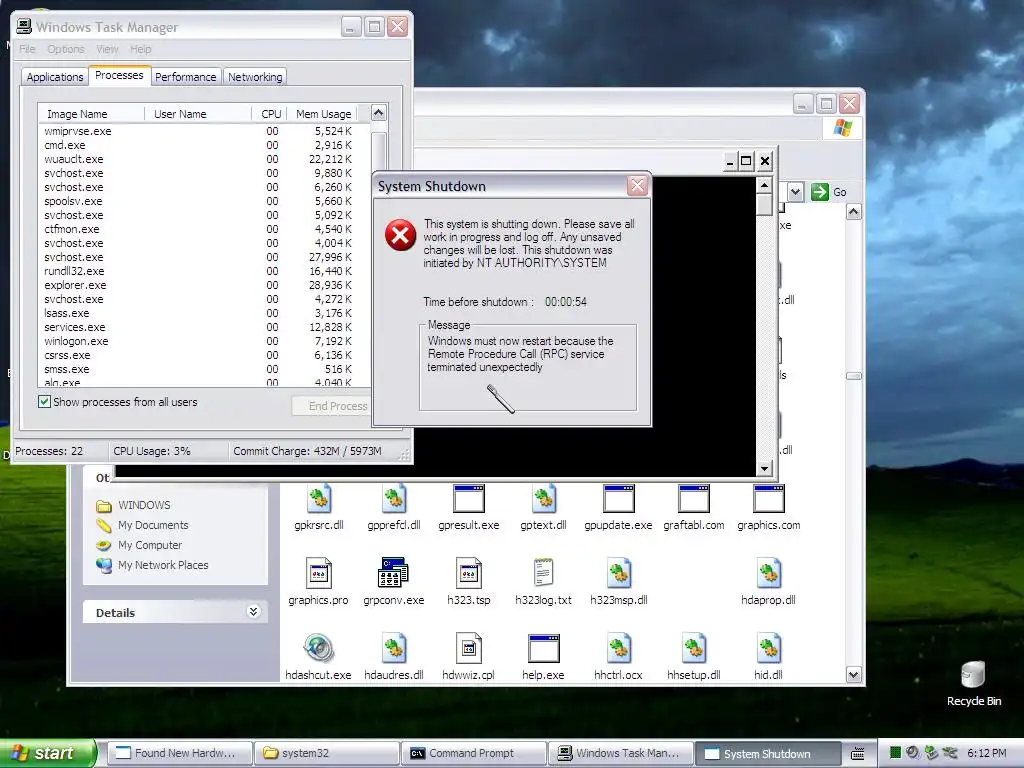
Task: Click the green Go arrow in Explorer
Action: pos(820,192)
